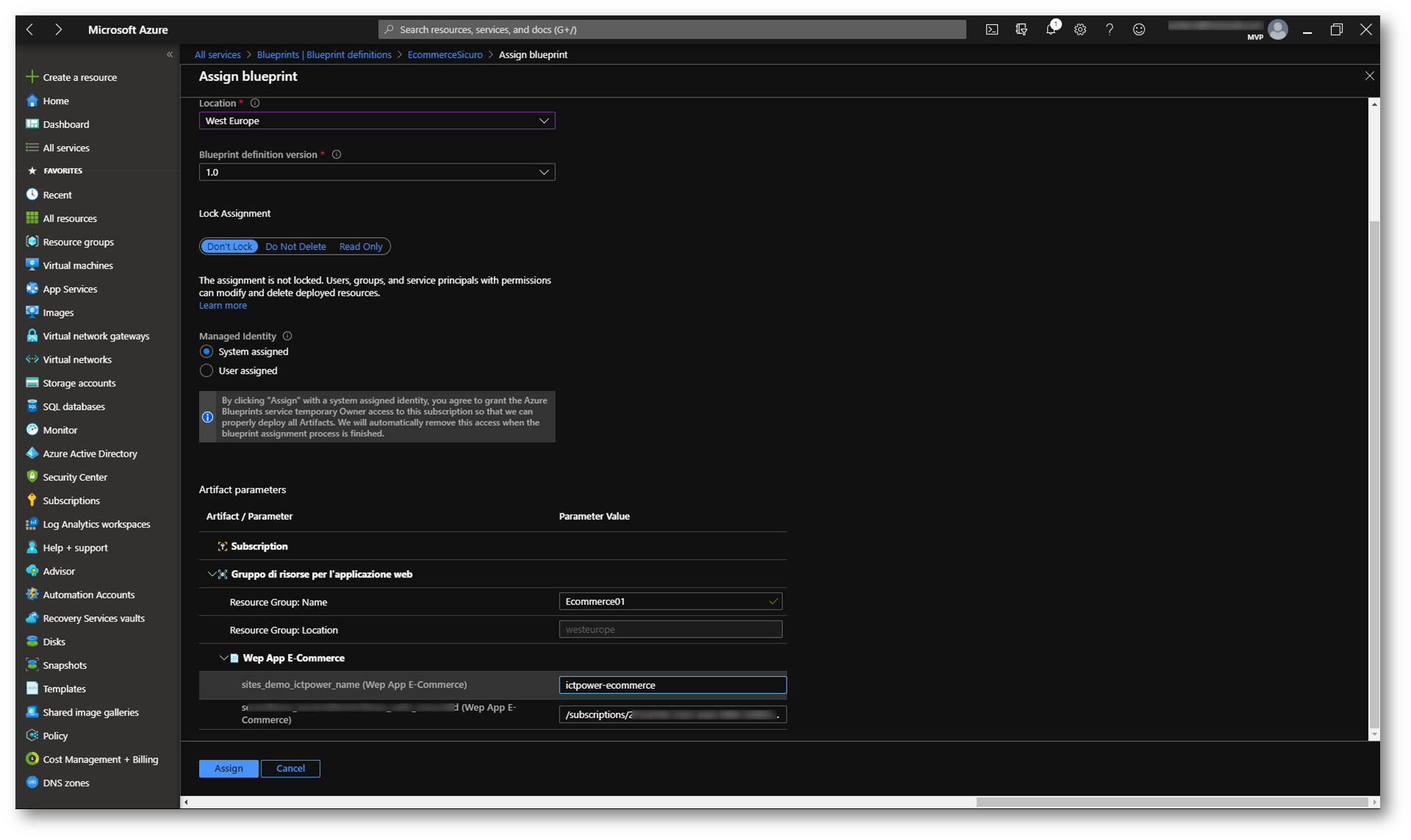
Task: Go to Blueprints | Blueprint definitions breadcrumb
Action: click(x=324, y=55)
